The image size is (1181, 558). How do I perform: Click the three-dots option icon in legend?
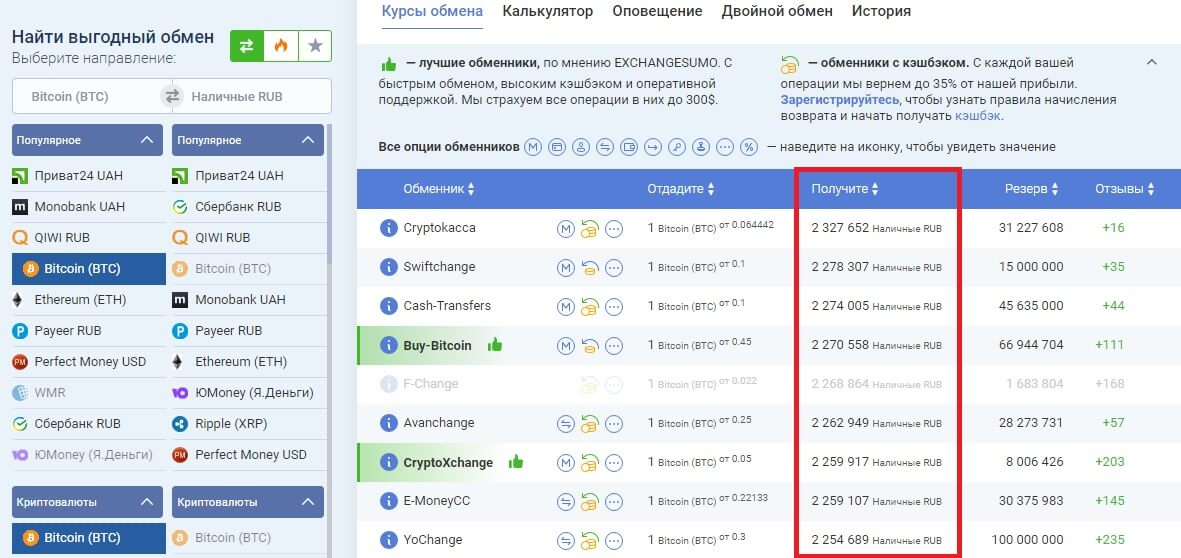(x=725, y=148)
